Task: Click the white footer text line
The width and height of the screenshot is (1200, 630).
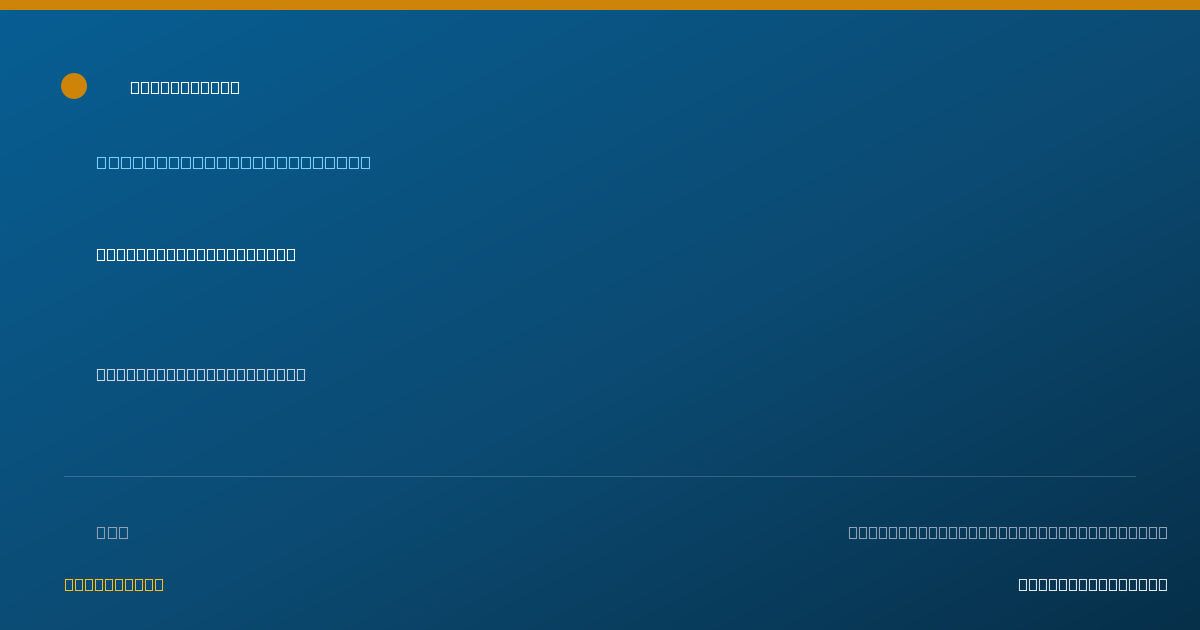Action: (1093, 584)
